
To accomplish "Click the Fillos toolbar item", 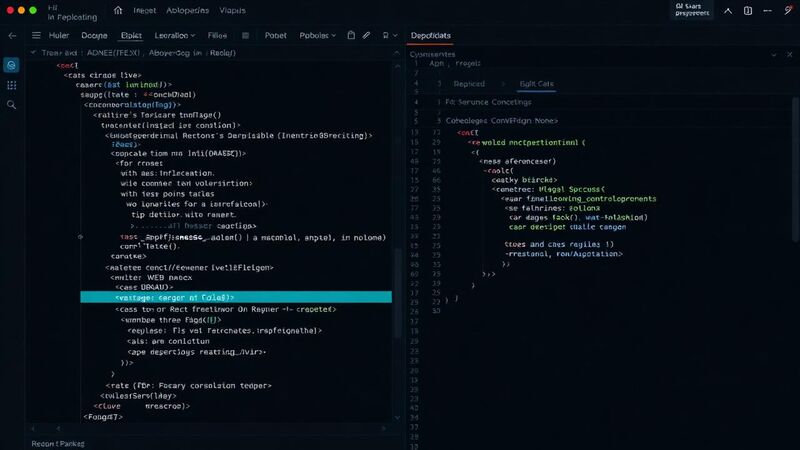I will coord(217,35).
